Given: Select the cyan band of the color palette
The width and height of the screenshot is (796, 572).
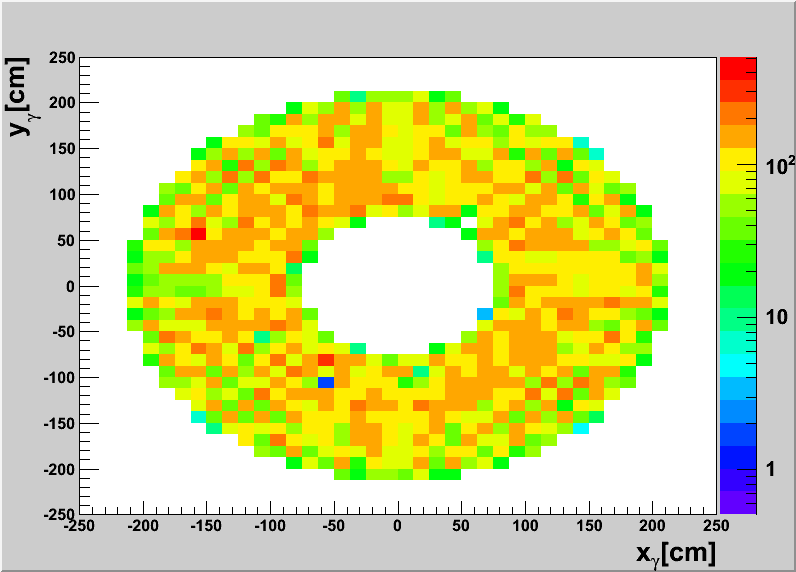Looking at the screenshot, I should [x=738, y=365].
